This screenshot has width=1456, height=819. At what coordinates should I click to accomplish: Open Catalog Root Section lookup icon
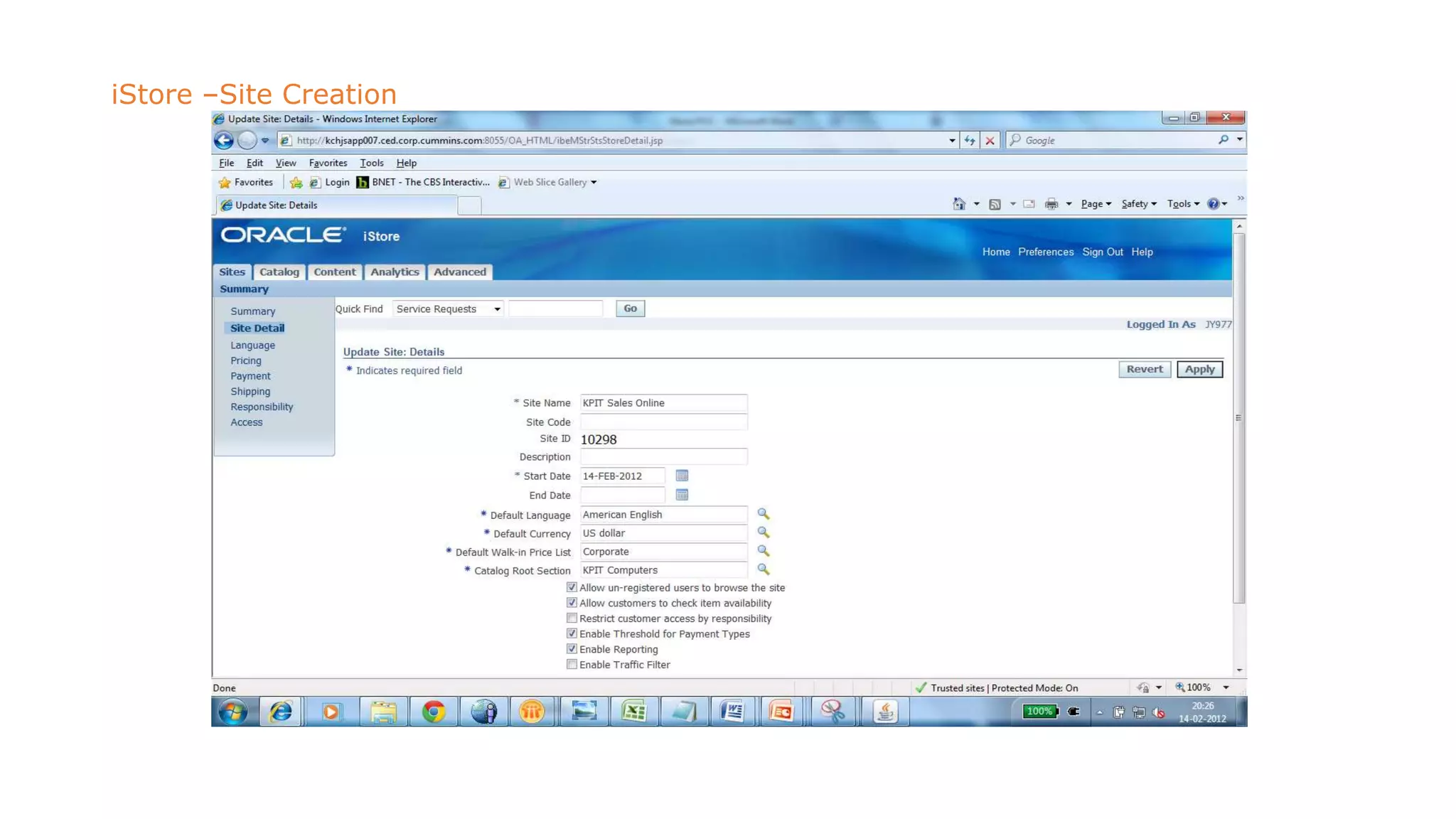pos(763,569)
